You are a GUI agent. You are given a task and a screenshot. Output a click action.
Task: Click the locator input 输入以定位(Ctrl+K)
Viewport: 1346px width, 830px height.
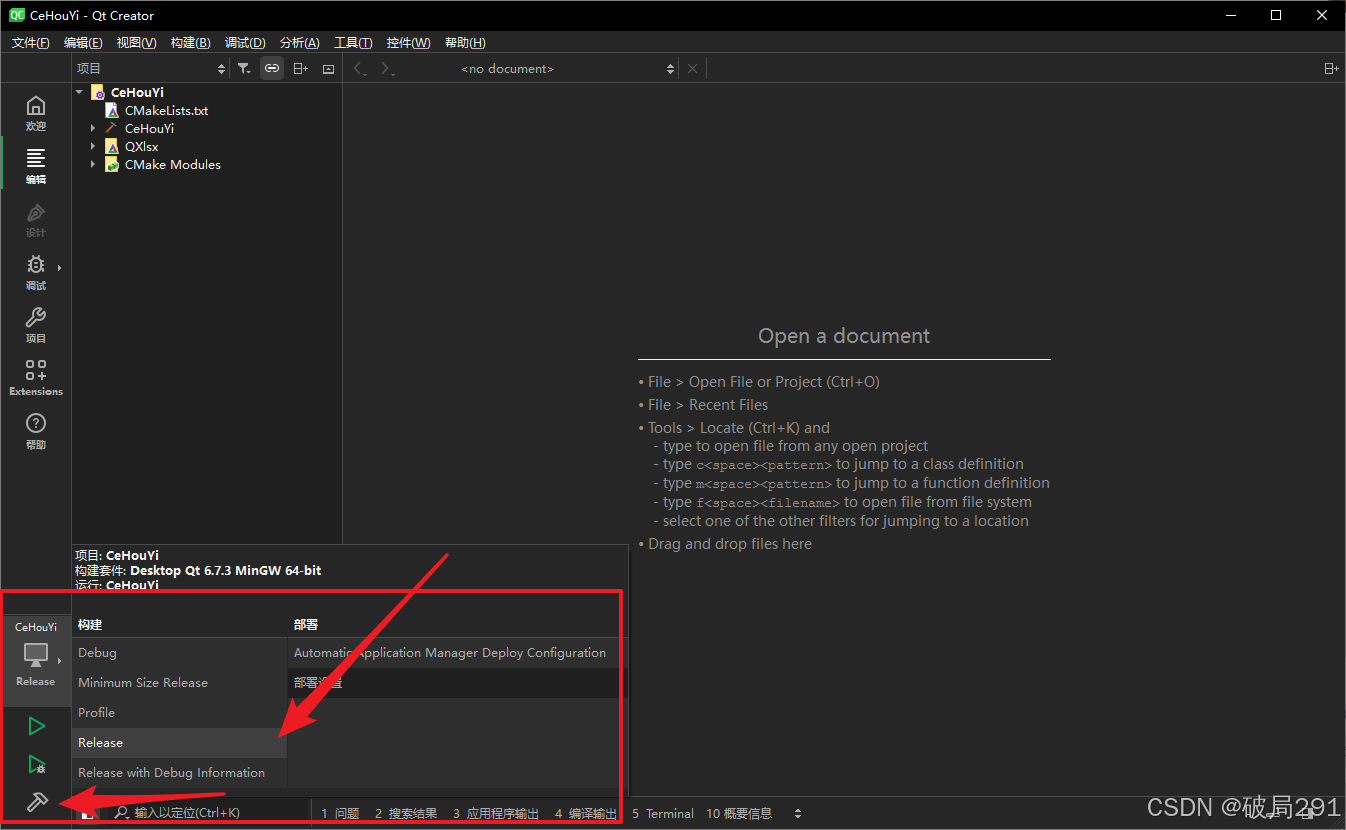coord(208,813)
